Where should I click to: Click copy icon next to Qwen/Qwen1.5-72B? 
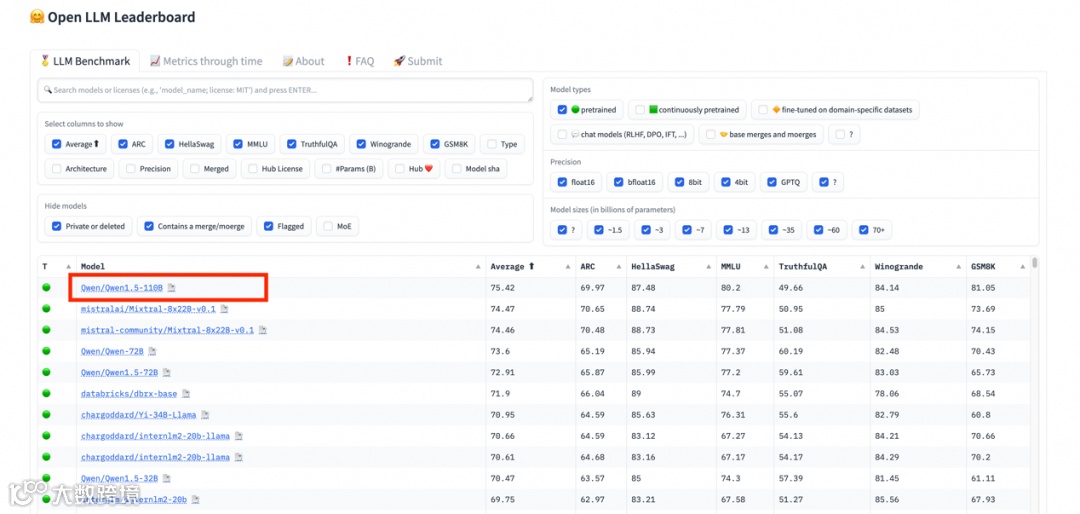pyautogui.click(x=167, y=372)
